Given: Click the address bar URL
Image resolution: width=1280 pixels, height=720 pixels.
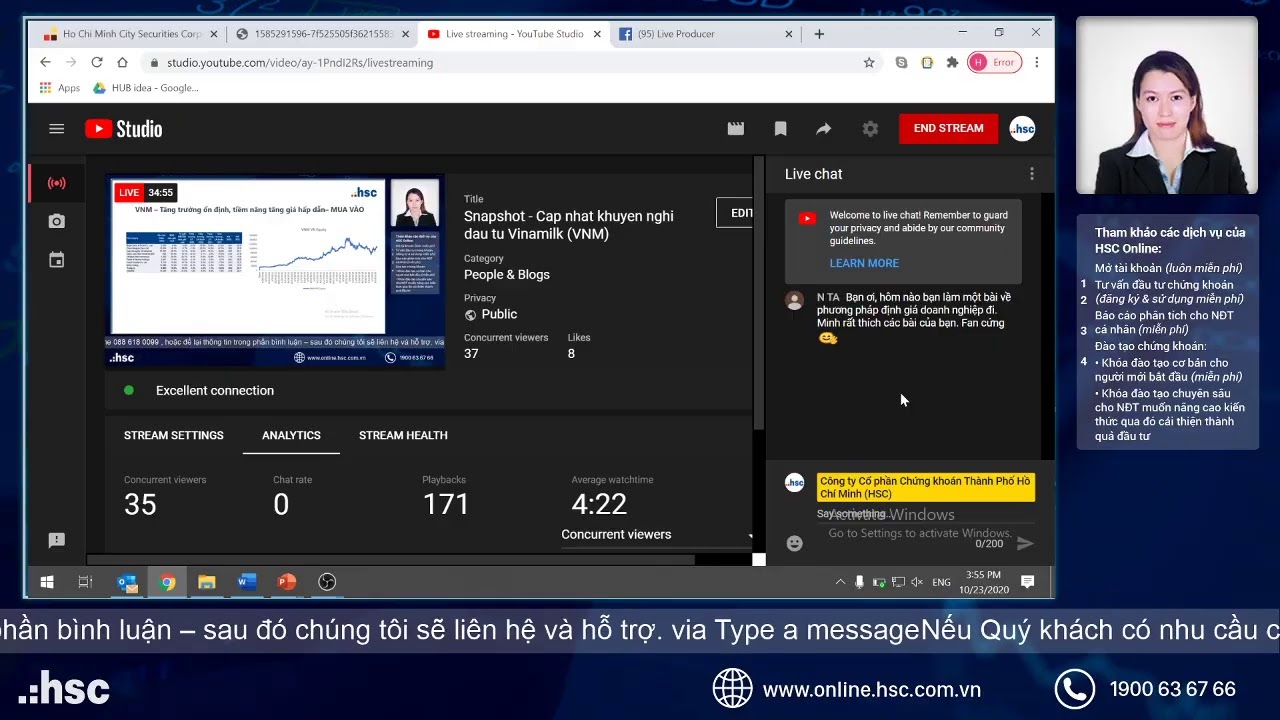Looking at the screenshot, I should point(300,62).
